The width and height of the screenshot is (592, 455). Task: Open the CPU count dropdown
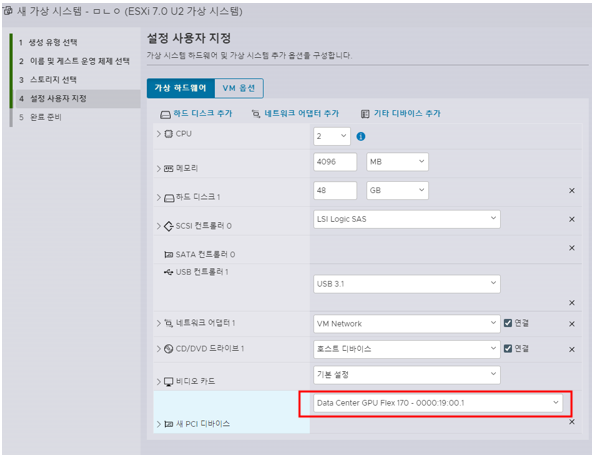pos(332,136)
